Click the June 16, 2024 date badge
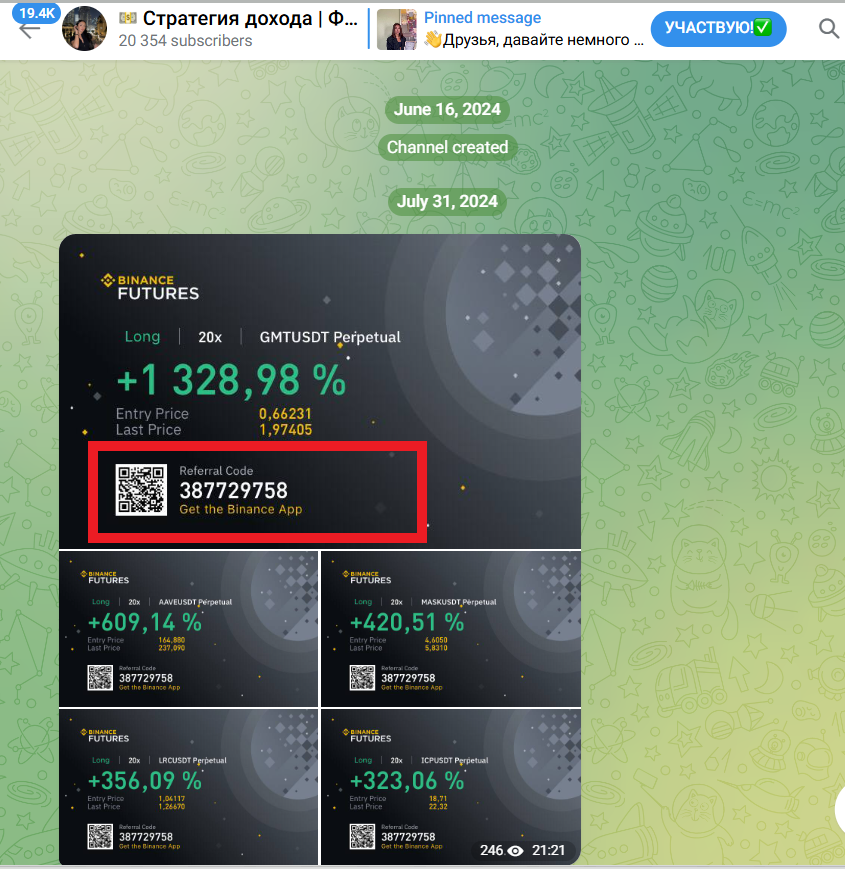 (447, 110)
